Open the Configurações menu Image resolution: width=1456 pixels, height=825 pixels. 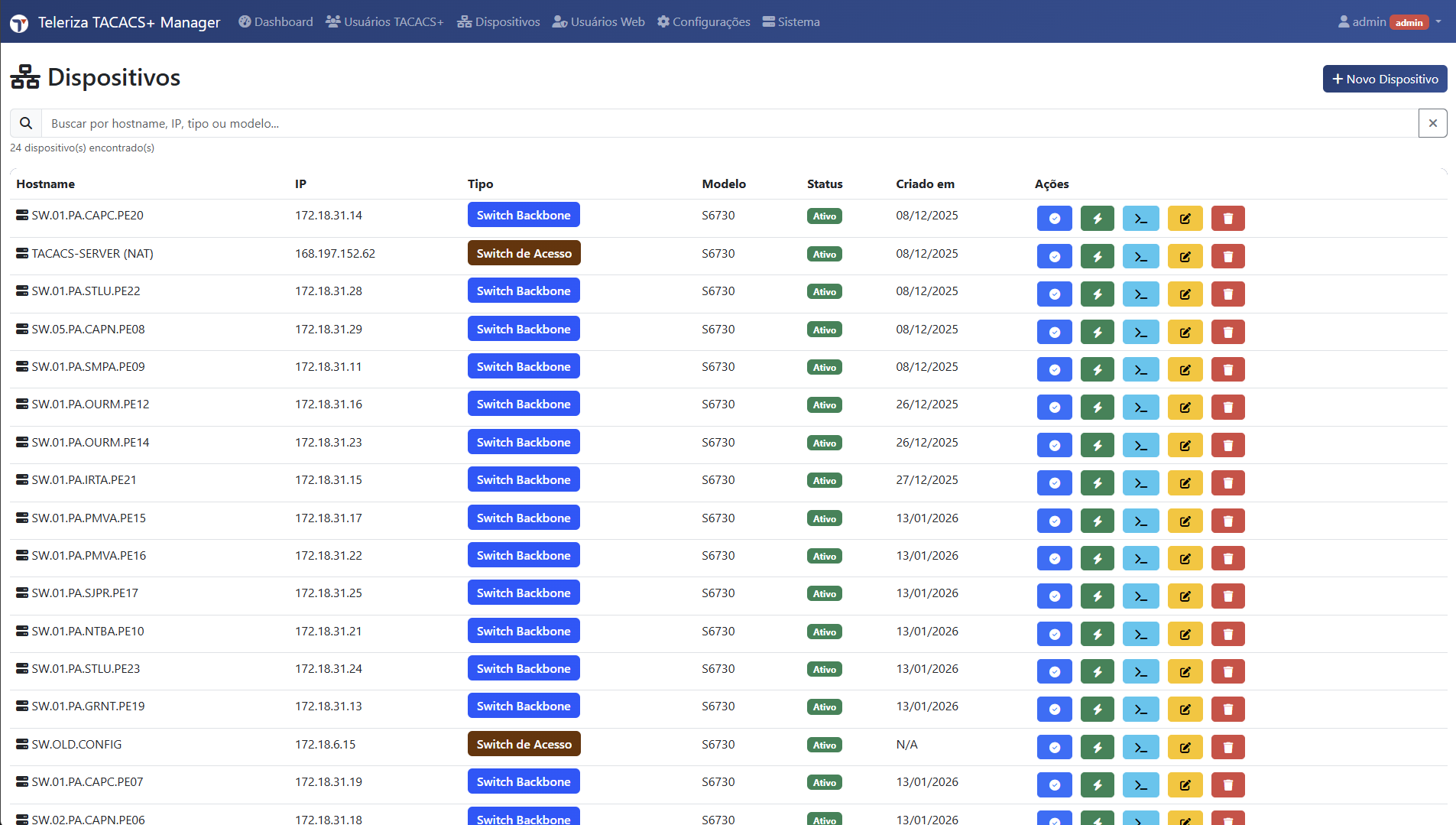[x=704, y=22]
